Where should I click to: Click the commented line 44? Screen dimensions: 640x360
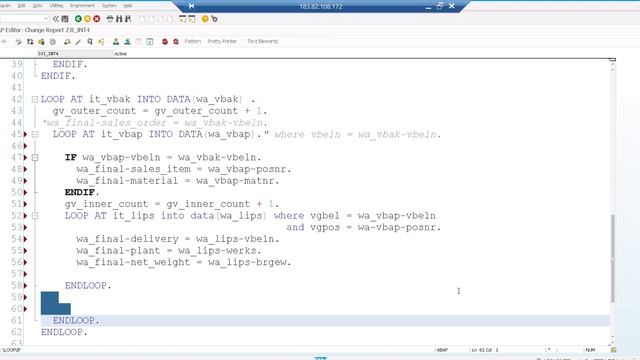pos(155,123)
